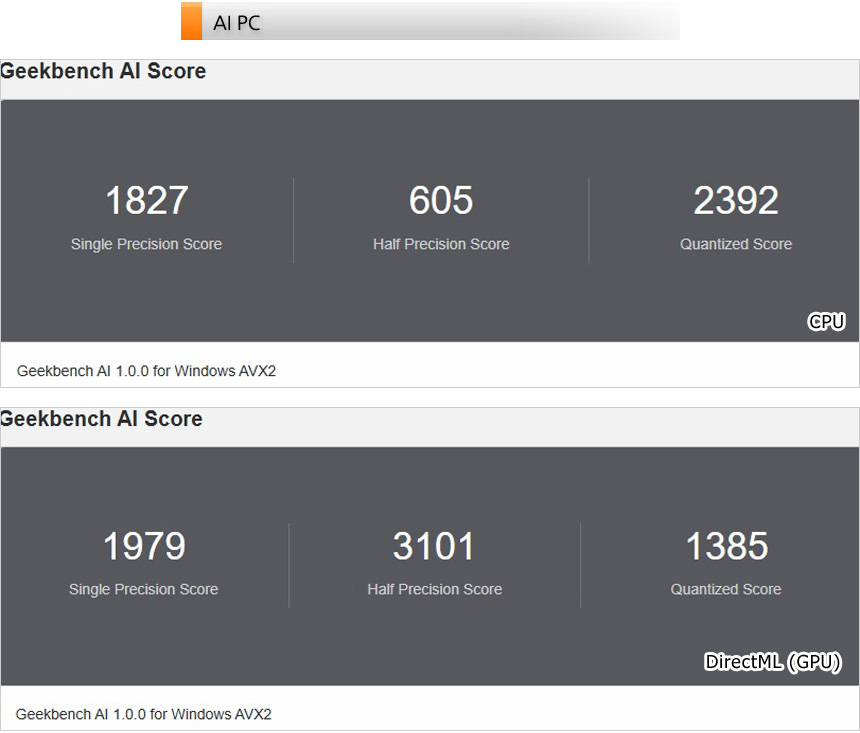860x733 pixels.
Task: Select the 1385 quantized value
Action: point(726,547)
